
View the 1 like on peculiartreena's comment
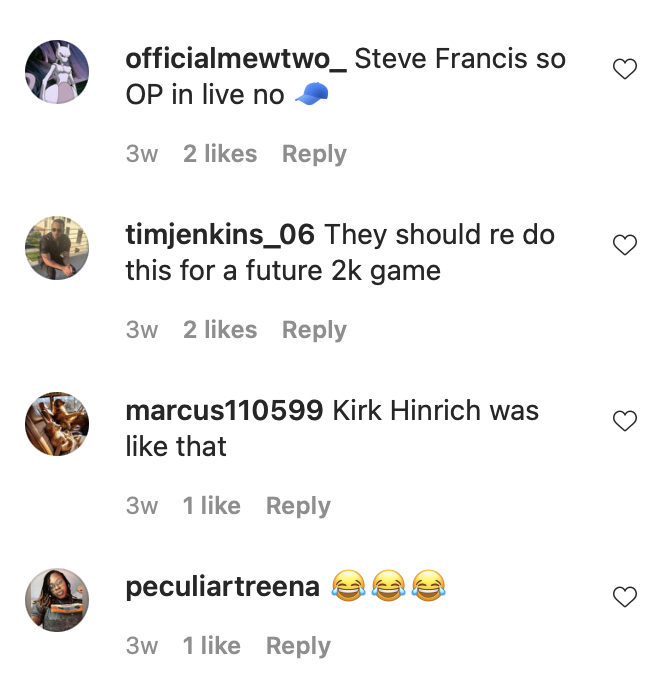coord(212,646)
